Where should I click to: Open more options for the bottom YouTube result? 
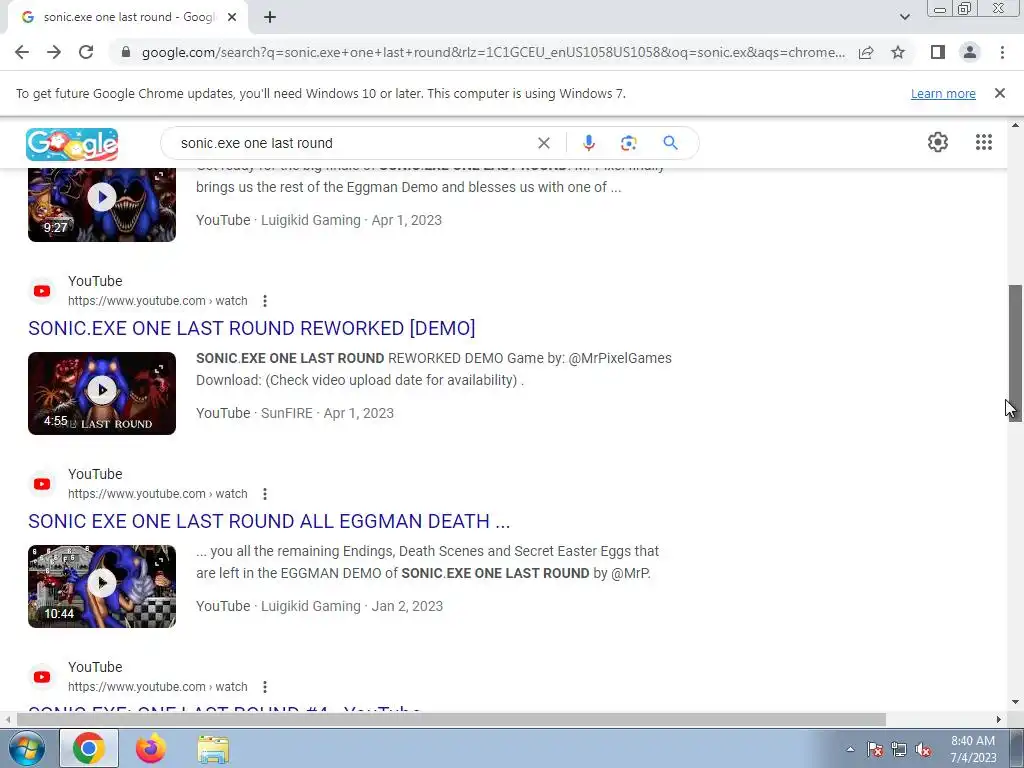point(264,687)
